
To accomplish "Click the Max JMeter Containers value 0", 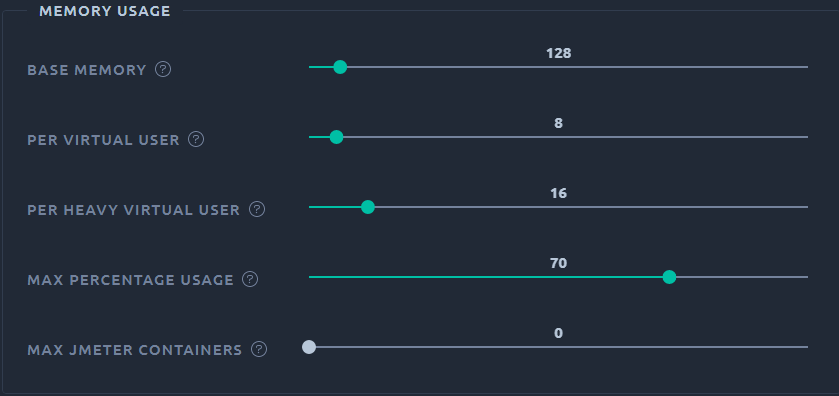I will point(559,333).
